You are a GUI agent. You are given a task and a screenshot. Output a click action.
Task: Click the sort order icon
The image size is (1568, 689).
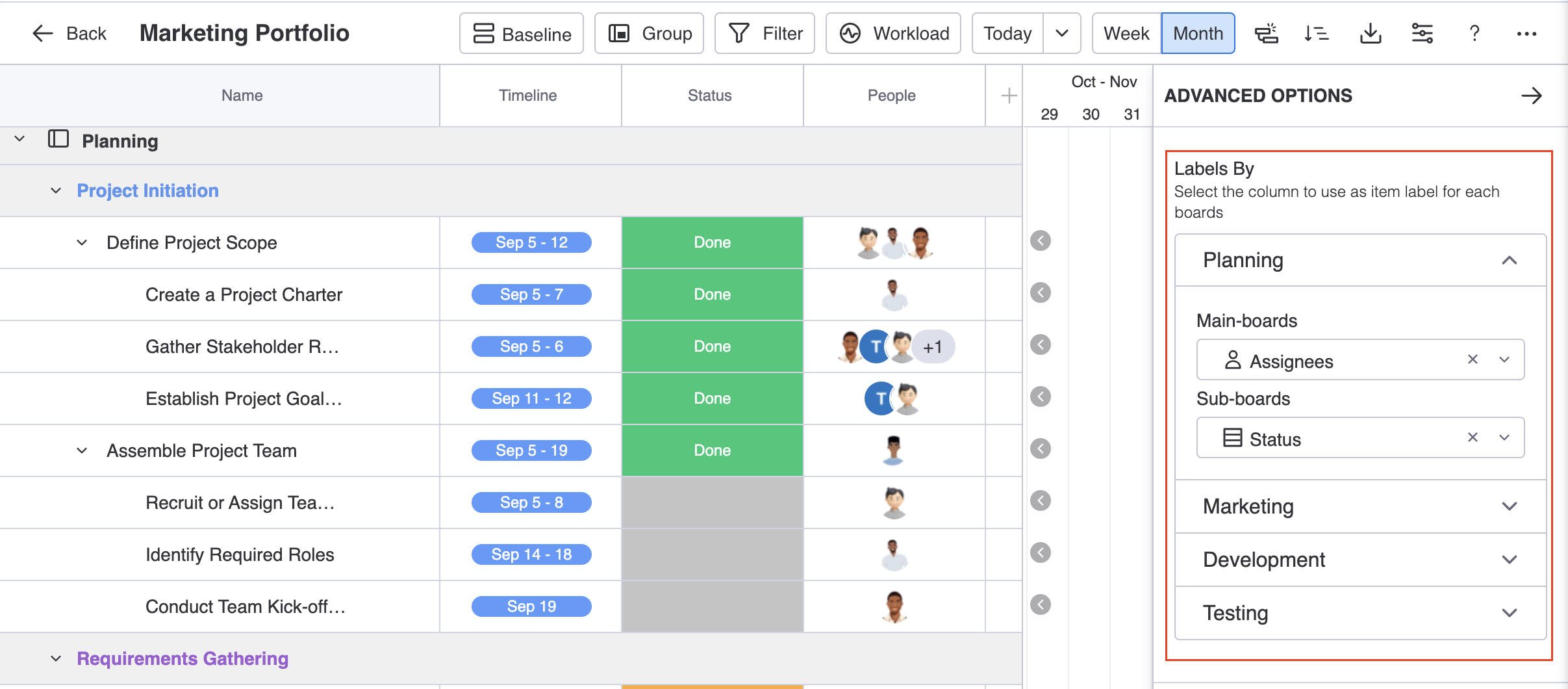pos(1317,33)
